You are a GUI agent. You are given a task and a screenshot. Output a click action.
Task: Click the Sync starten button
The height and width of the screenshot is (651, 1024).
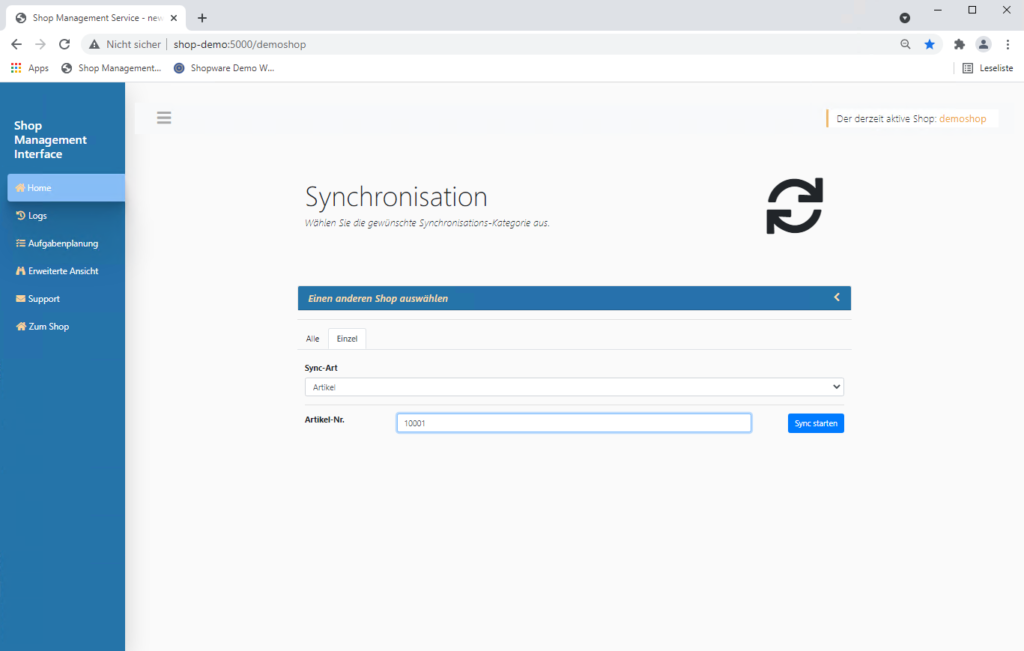point(816,423)
